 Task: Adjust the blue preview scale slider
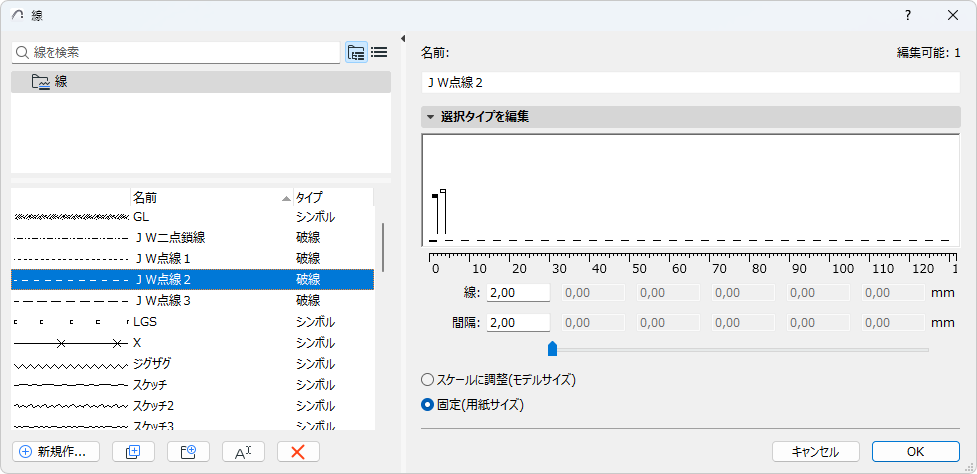(x=552, y=349)
